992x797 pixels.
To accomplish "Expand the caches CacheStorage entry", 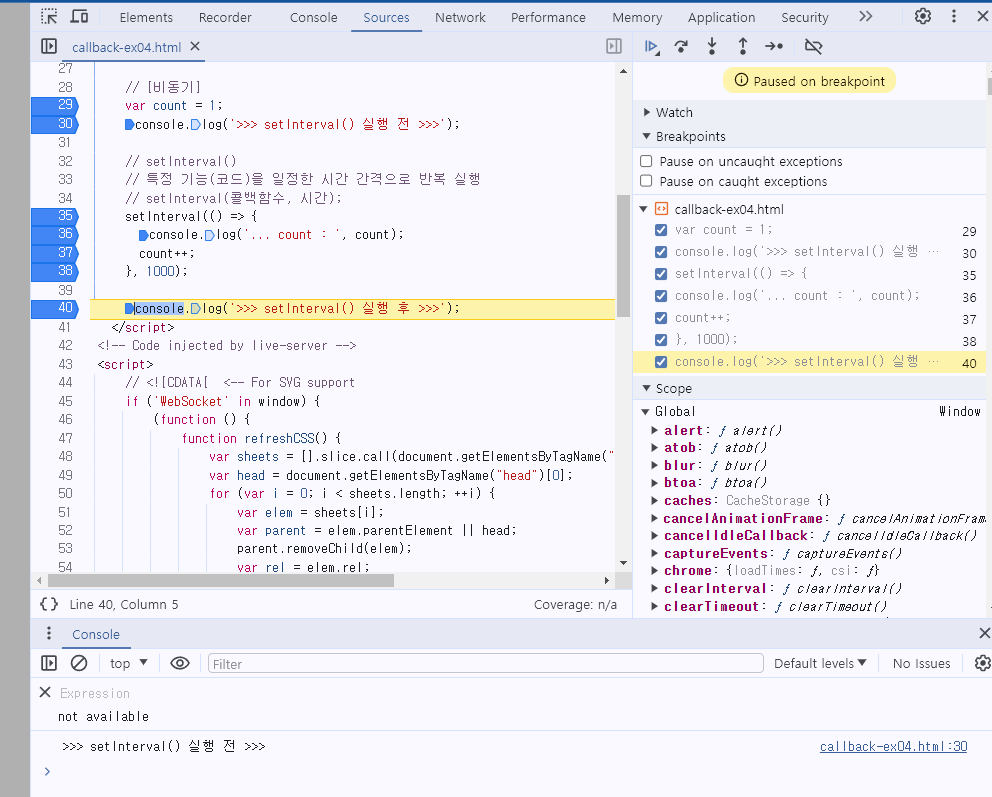I will (x=655, y=500).
